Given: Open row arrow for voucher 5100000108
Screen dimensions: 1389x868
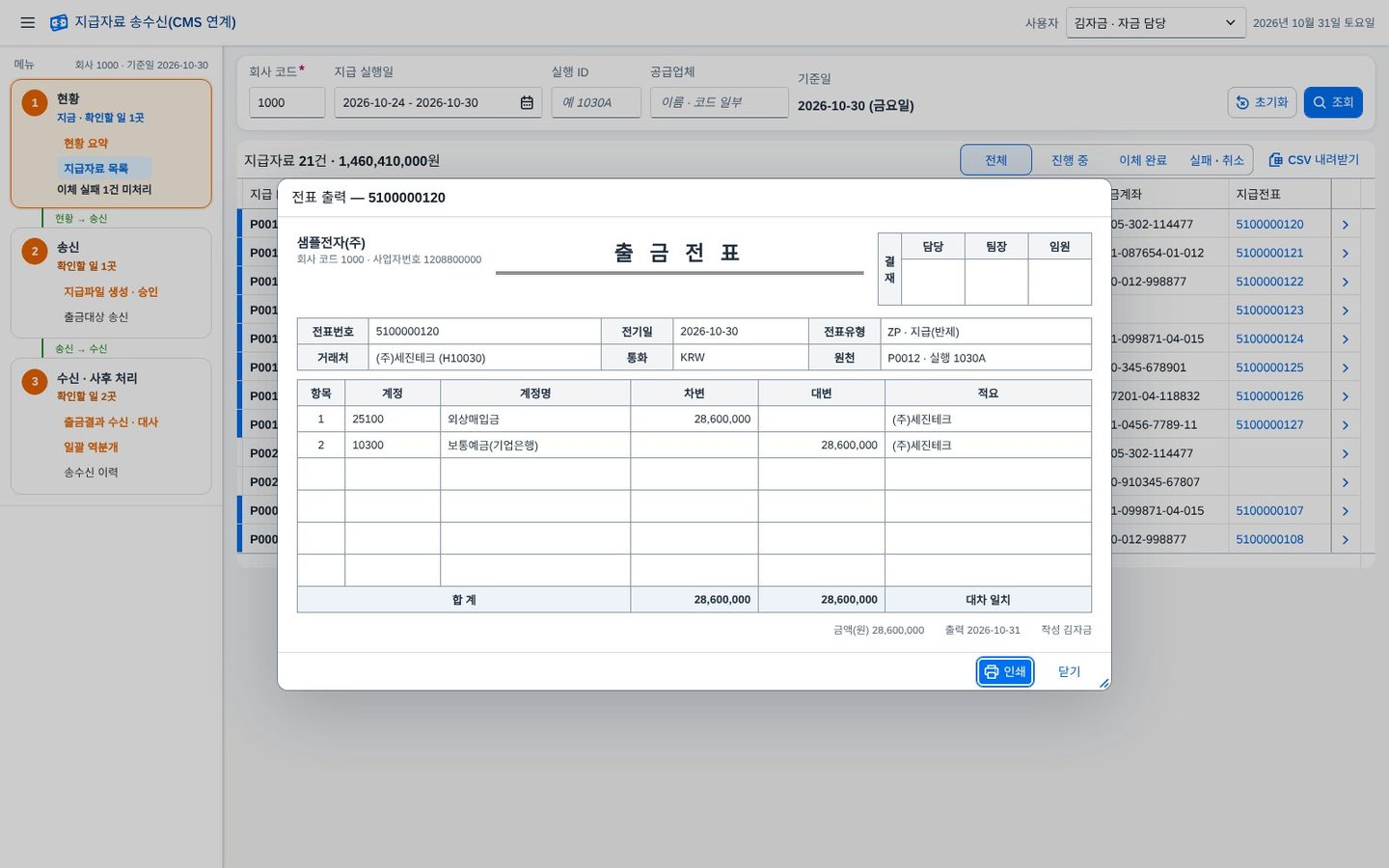Looking at the screenshot, I should [1346, 540].
